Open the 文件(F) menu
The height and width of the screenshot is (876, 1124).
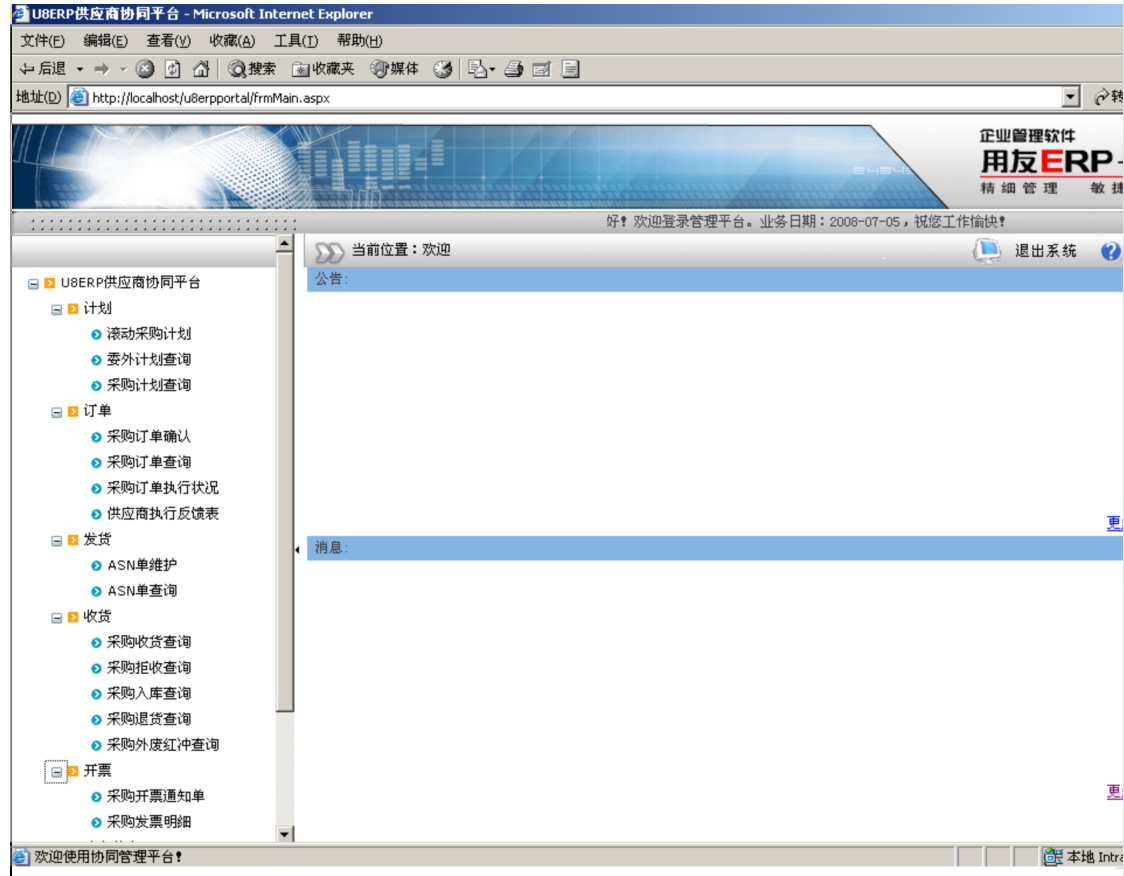[x=42, y=41]
